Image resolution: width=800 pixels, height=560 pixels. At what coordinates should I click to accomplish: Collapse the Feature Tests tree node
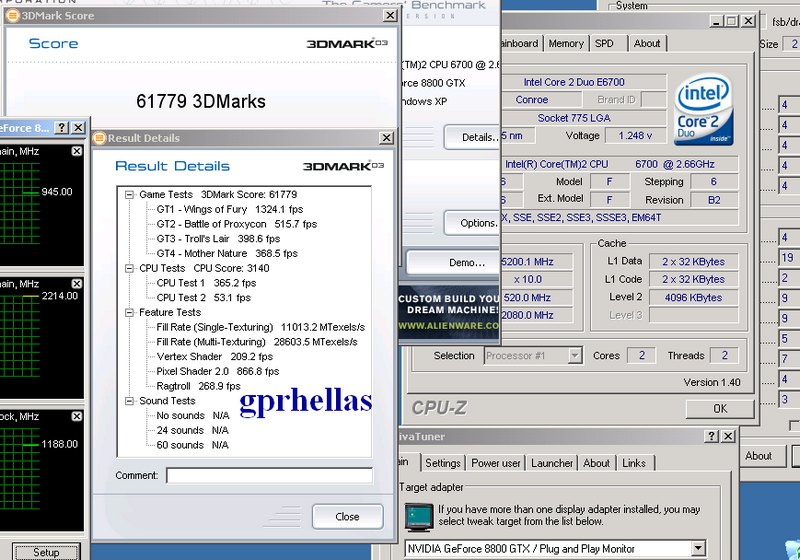[x=129, y=313]
